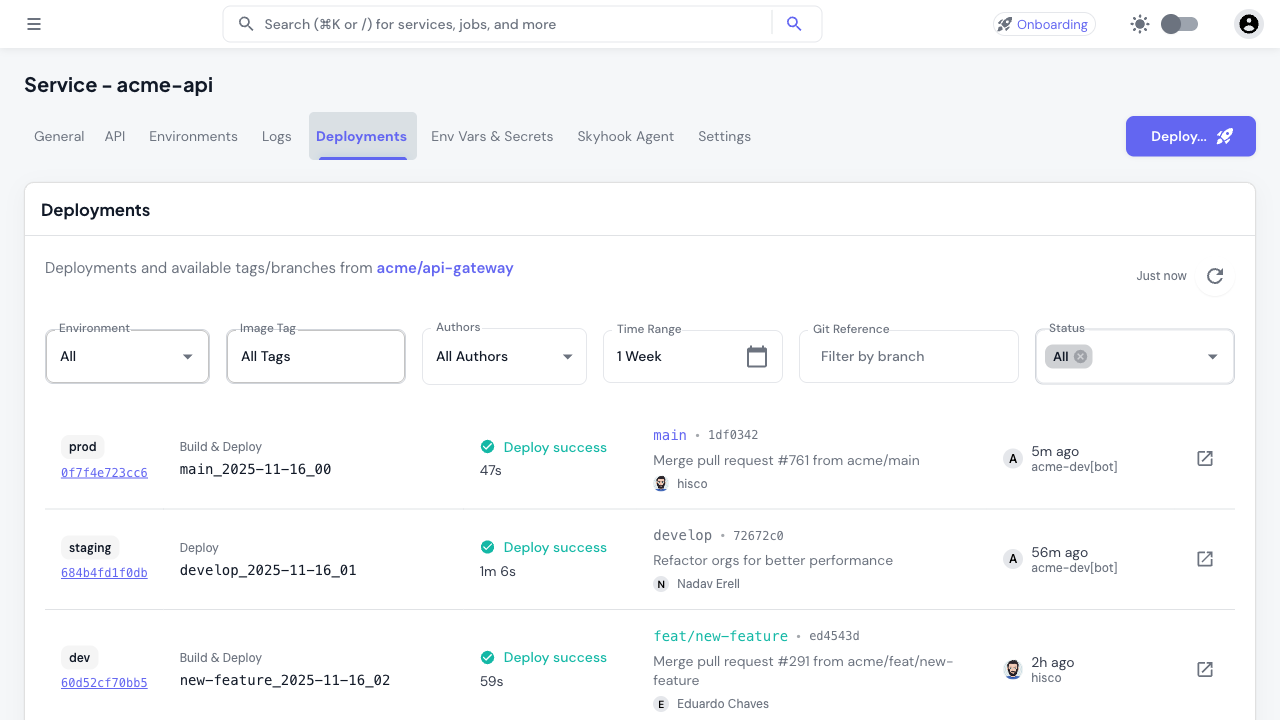The height and width of the screenshot is (720, 1280).
Task: Click the light mode sun icon
Action: [x=1139, y=23]
